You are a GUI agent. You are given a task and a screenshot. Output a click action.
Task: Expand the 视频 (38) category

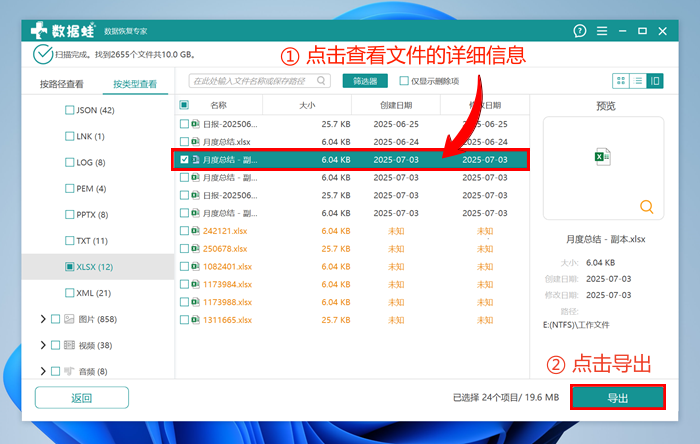coord(43,345)
